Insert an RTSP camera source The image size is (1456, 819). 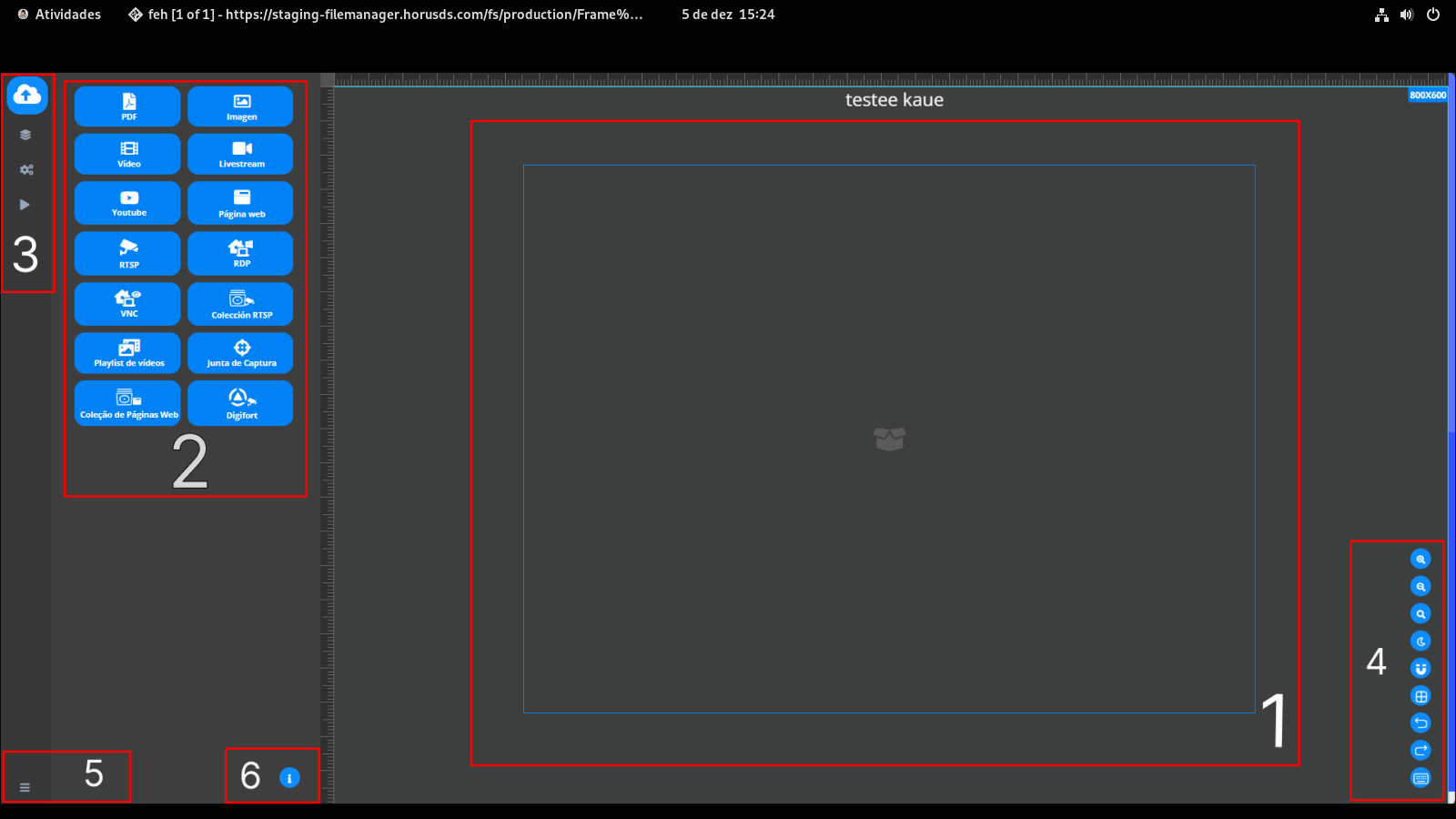pyautogui.click(x=127, y=253)
